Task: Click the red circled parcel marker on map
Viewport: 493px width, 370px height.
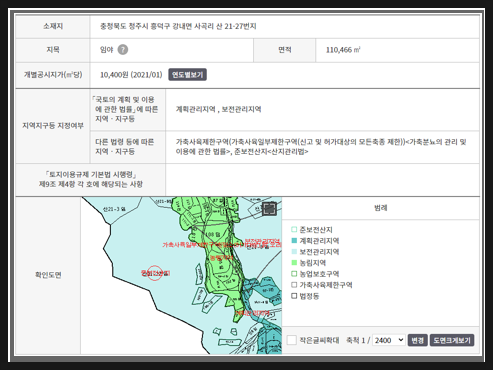Action: point(154,273)
